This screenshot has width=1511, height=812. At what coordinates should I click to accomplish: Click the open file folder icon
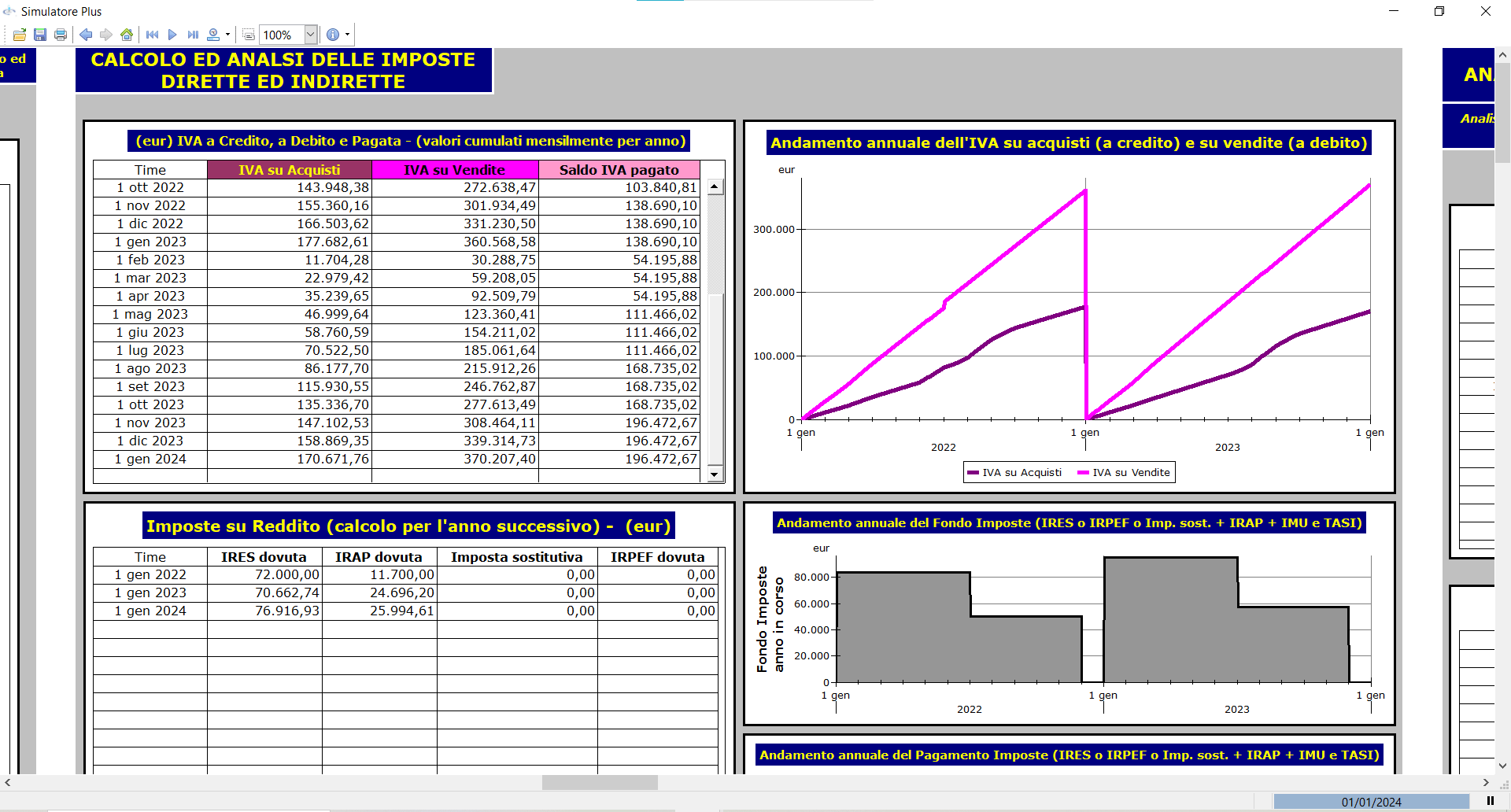(20, 35)
